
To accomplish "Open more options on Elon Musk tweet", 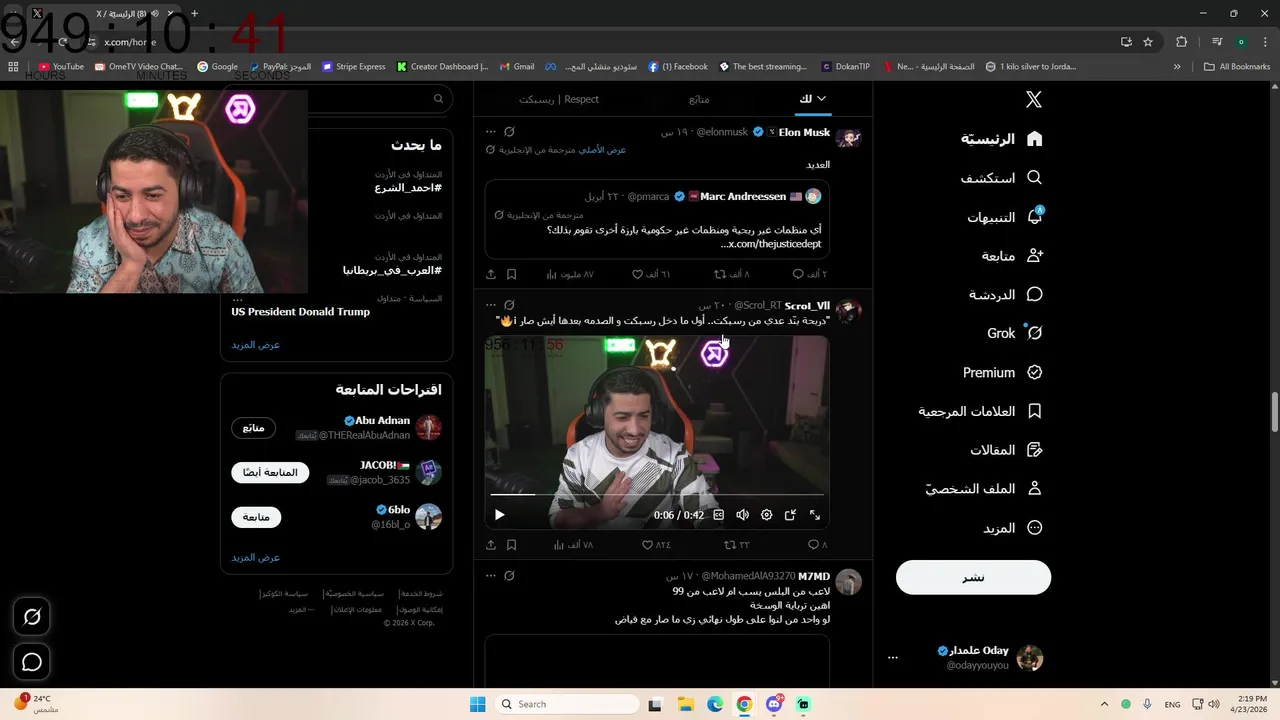I will [x=490, y=132].
